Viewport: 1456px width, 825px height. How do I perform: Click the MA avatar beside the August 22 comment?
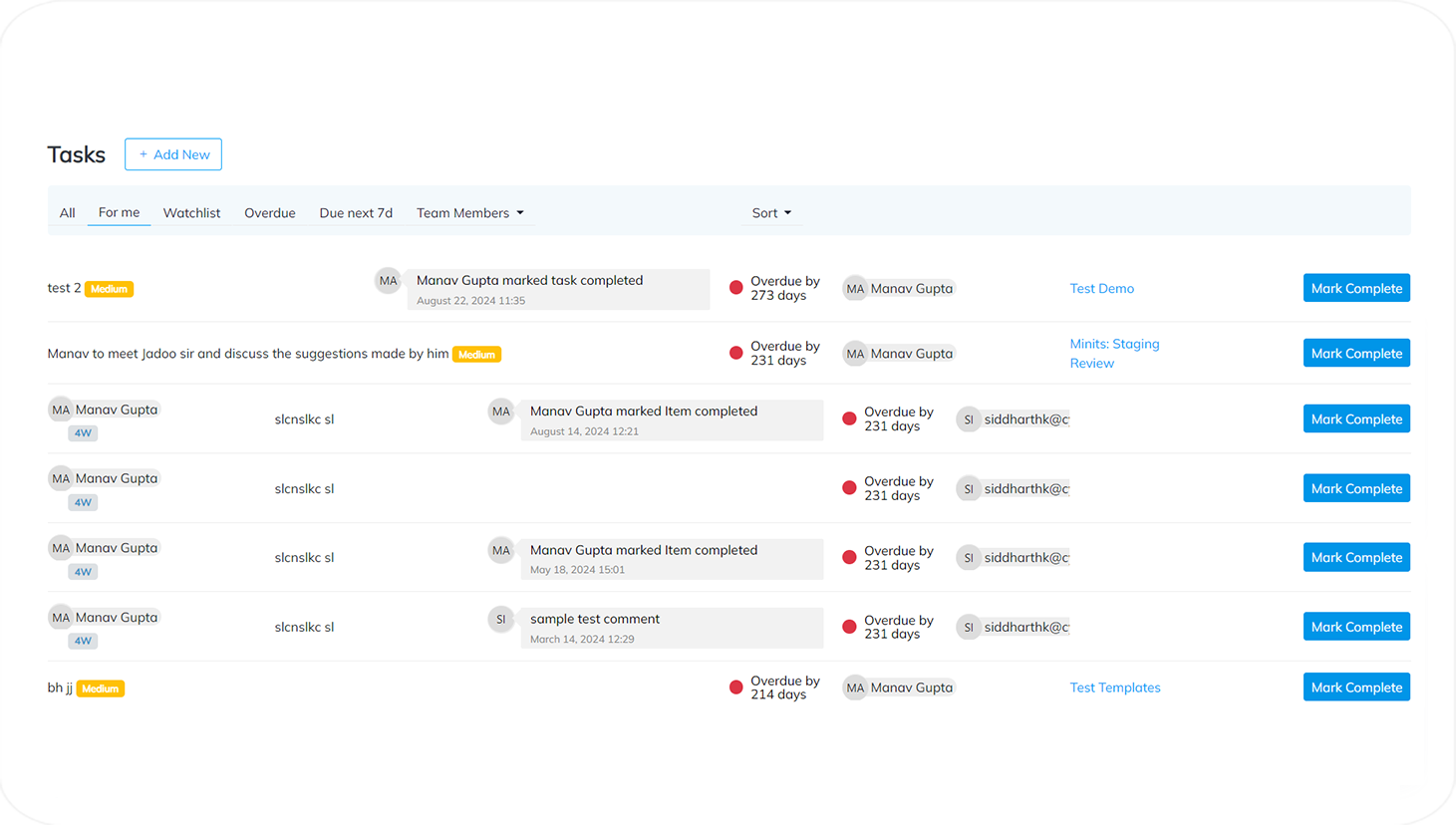pyautogui.click(x=388, y=281)
